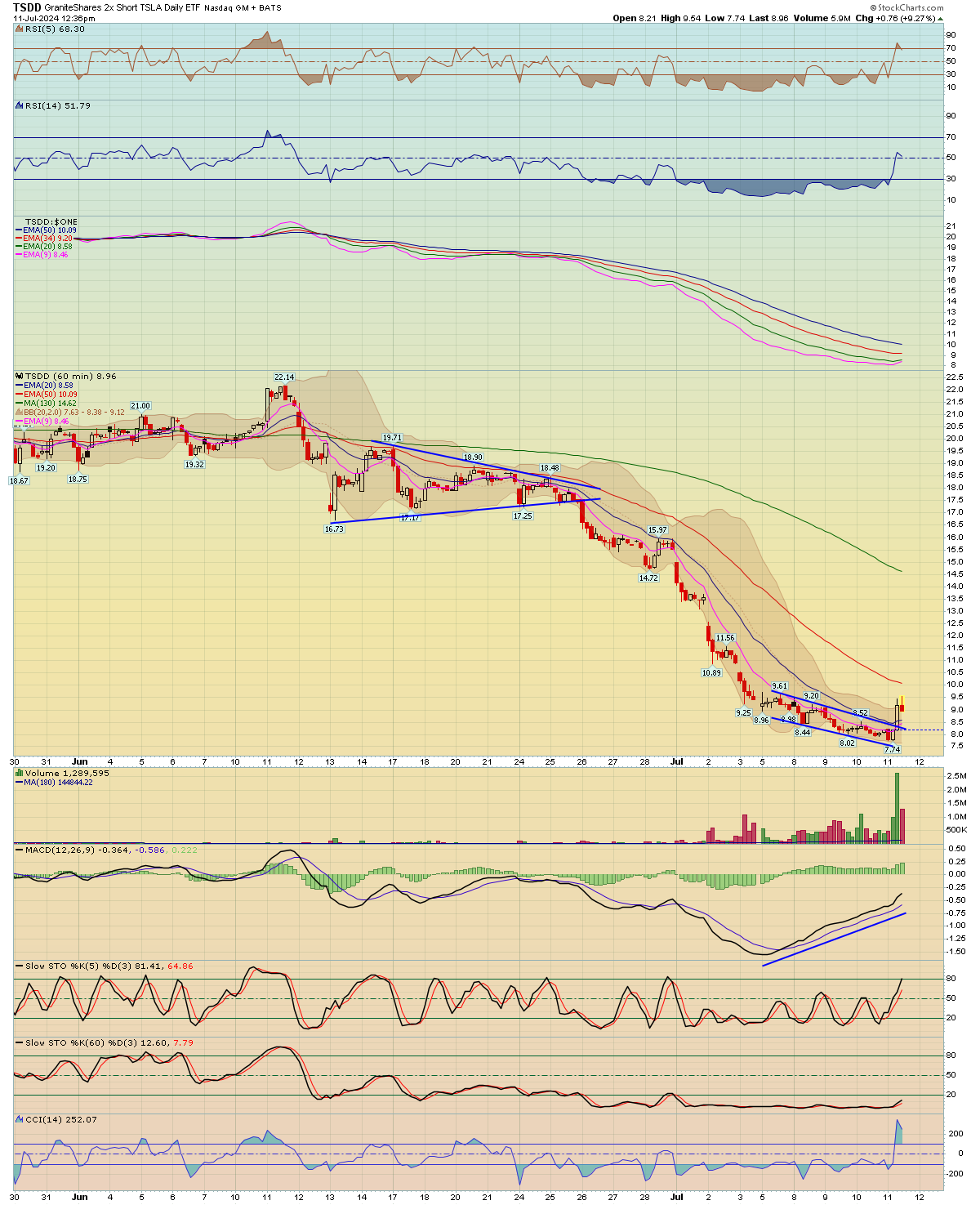
Task: Click the 22.14 price high annotation
Action: pyautogui.click(x=283, y=377)
